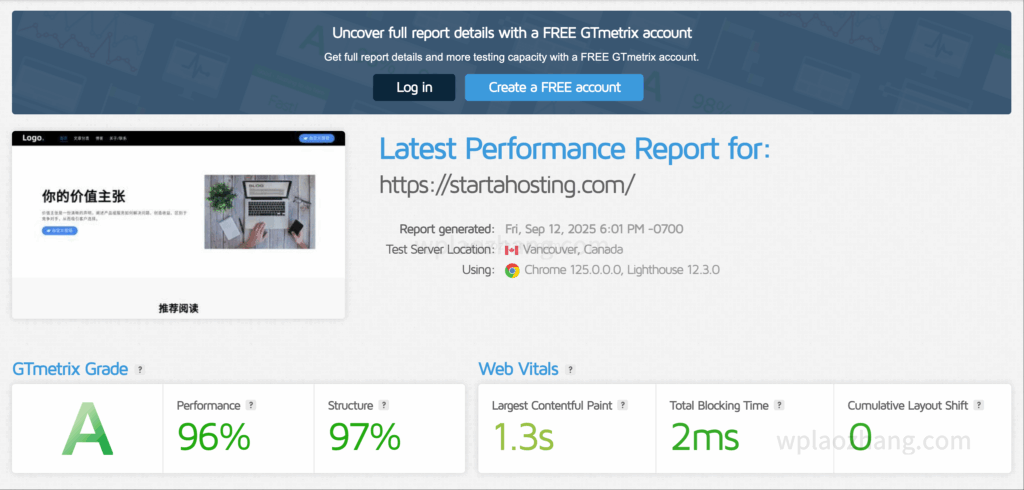Click the Log in button
Screen dimensions: 1024x490
click(x=414, y=87)
